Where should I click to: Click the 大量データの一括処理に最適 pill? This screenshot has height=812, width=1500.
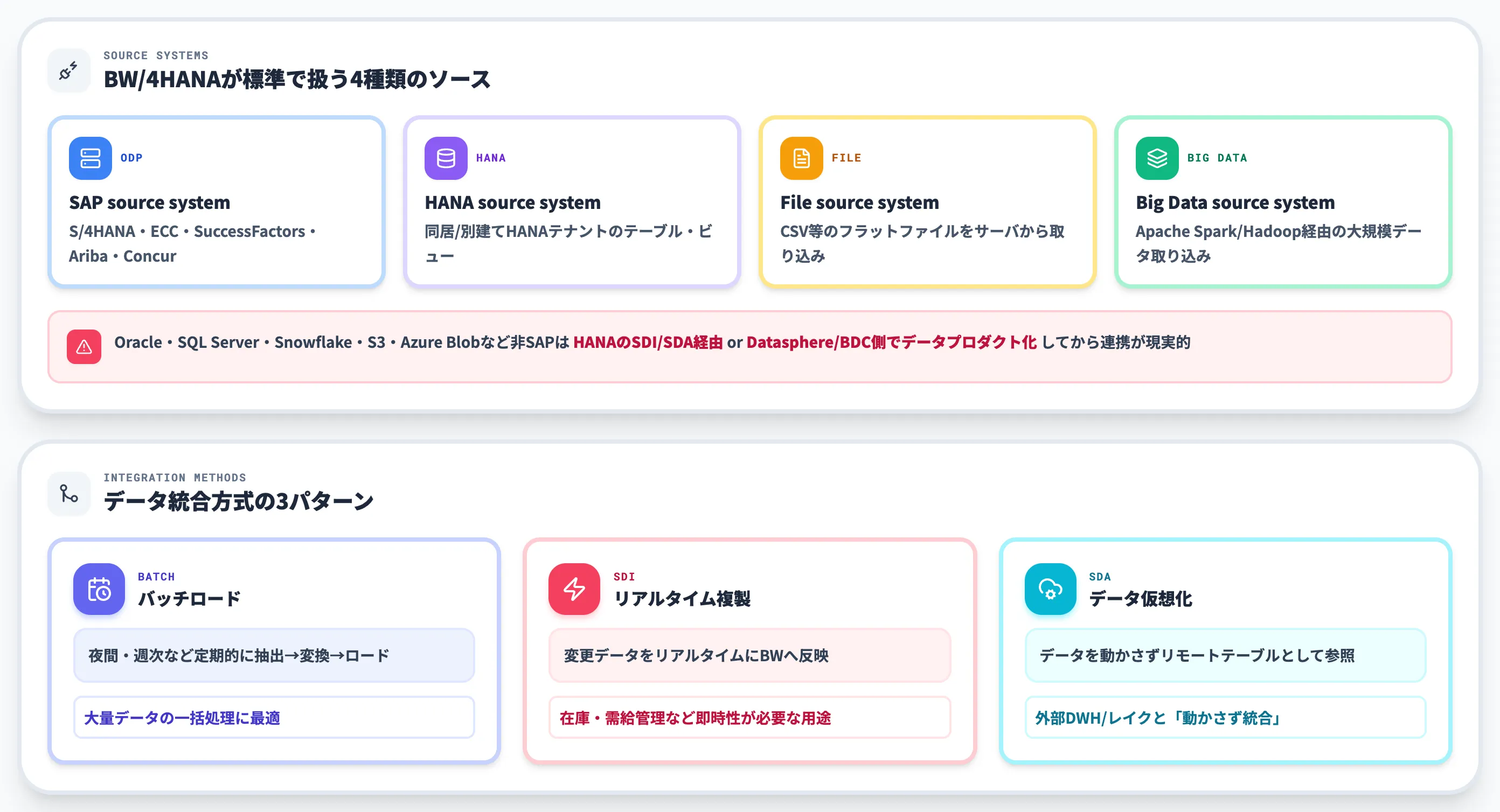coord(274,718)
